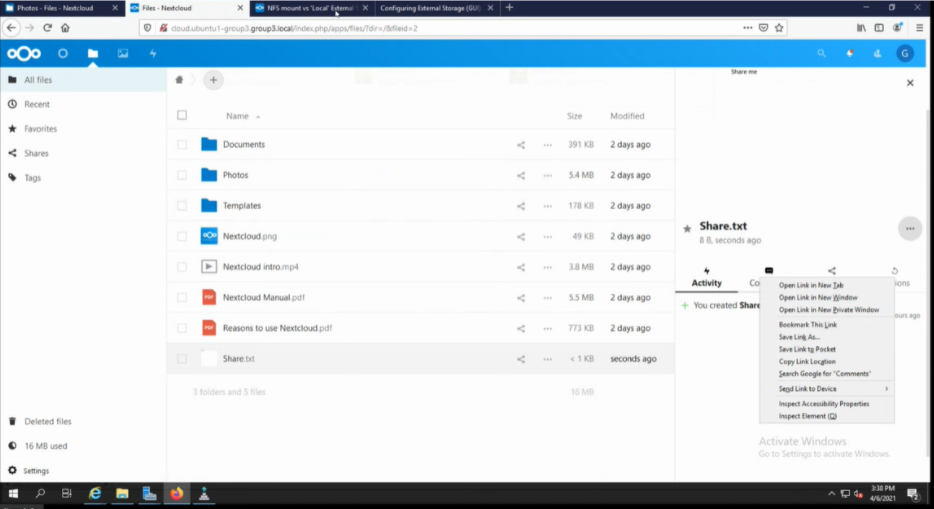The width and height of the screenshot is (934, 509).
Task: Check the Nextcloud Manual.pdf checkbox
Action: (182, 297)
